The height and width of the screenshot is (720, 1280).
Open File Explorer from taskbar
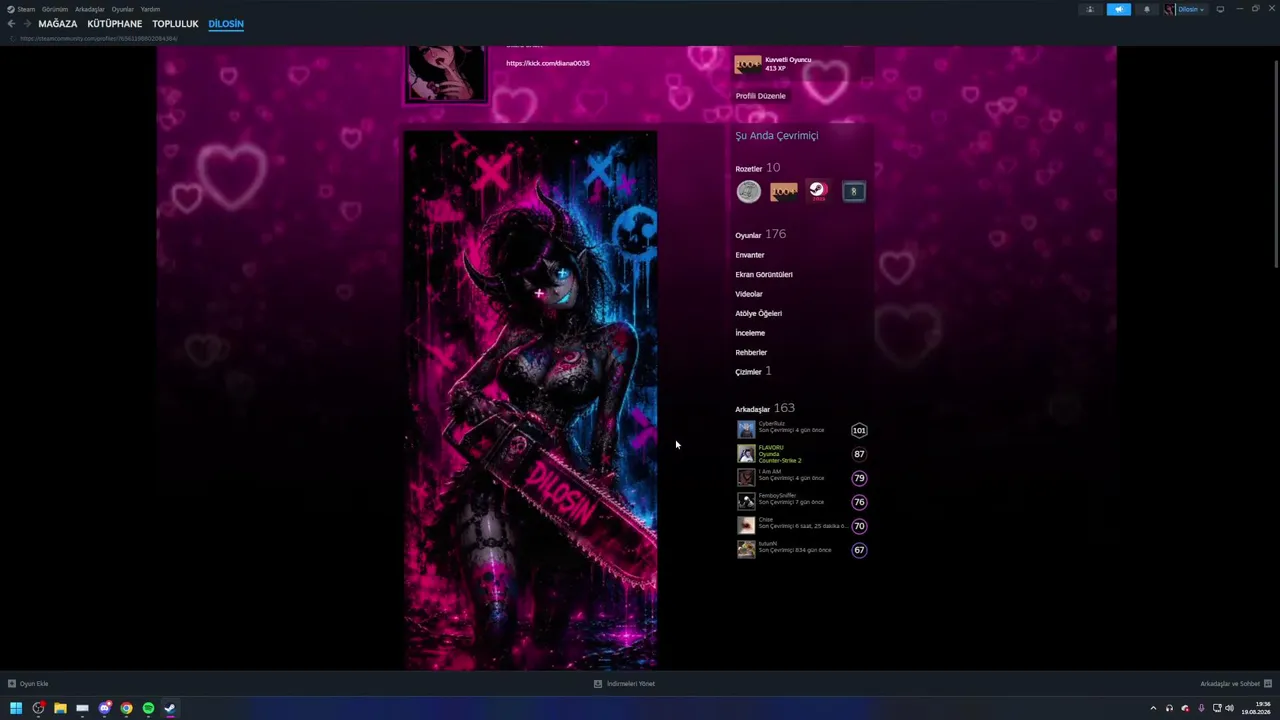(x=60, y=708)
